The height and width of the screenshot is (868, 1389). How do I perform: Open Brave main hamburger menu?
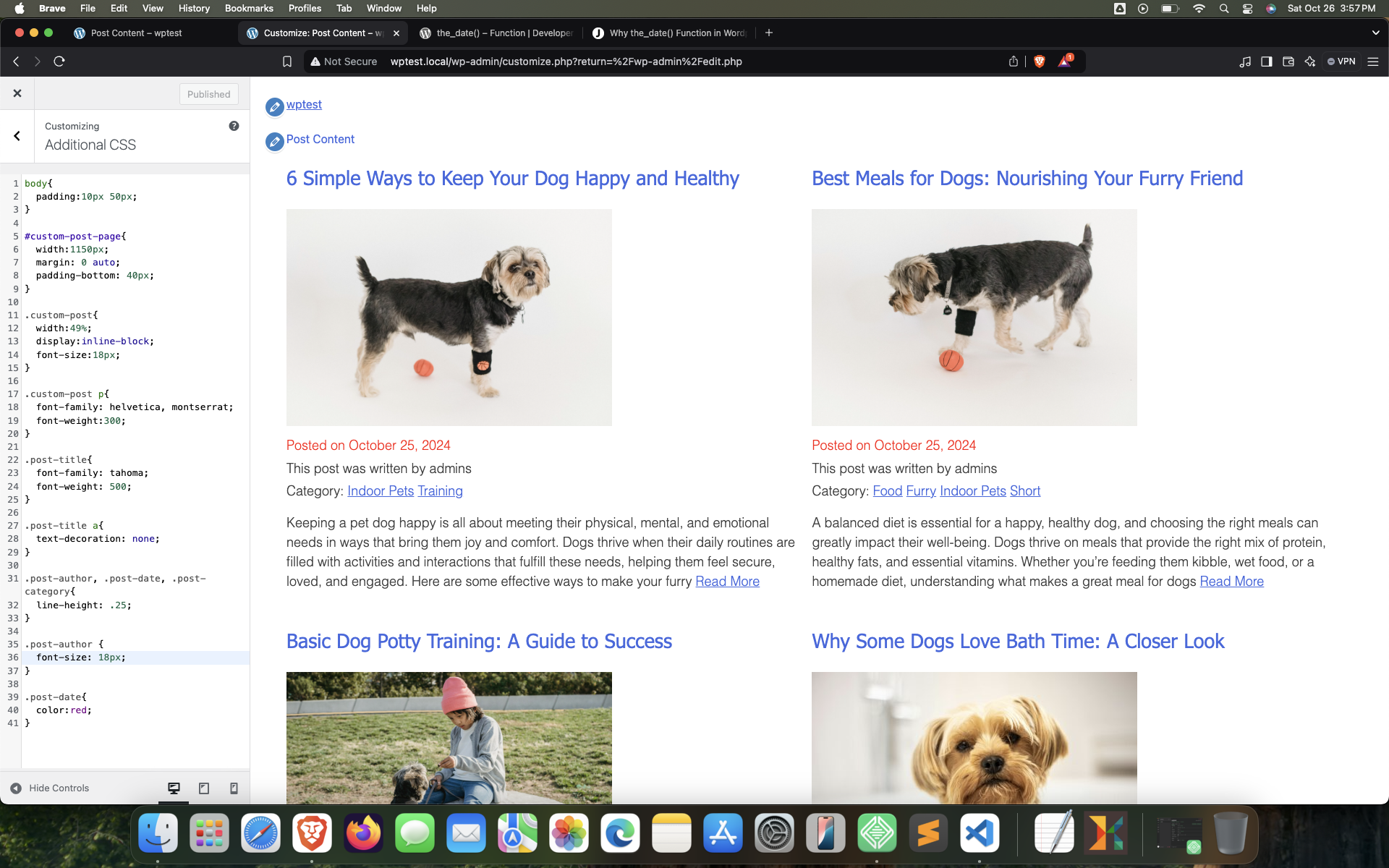point(1373,61)
